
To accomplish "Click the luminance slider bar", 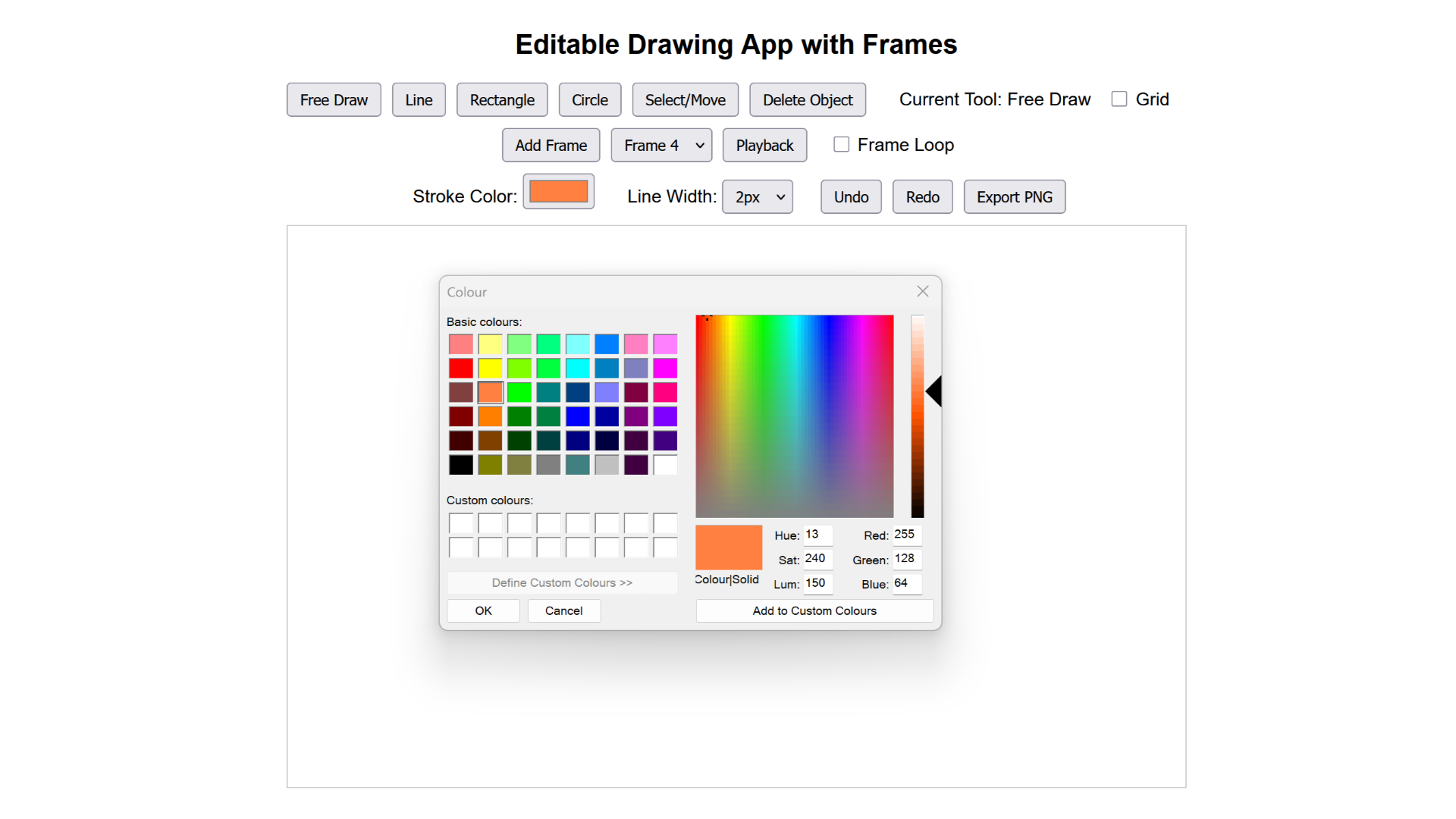I will point(918,416).
